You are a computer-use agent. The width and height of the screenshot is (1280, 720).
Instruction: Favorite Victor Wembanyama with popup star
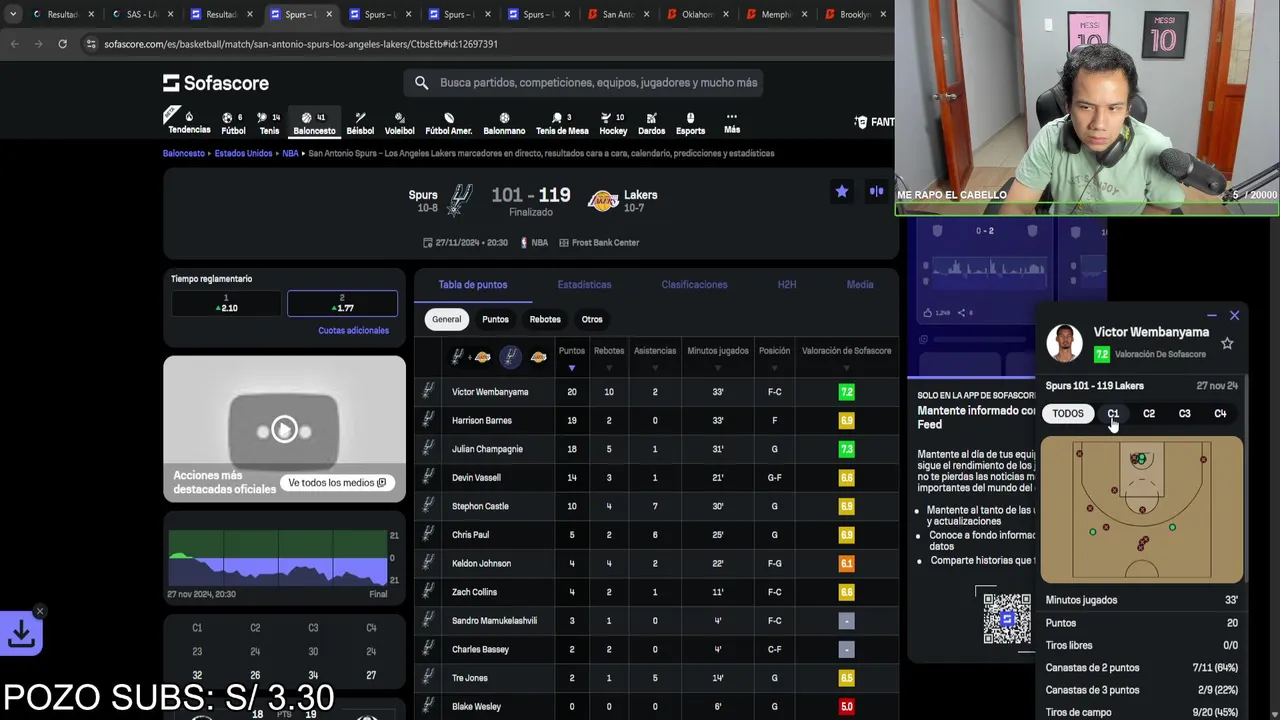[x=1227, y=343]
